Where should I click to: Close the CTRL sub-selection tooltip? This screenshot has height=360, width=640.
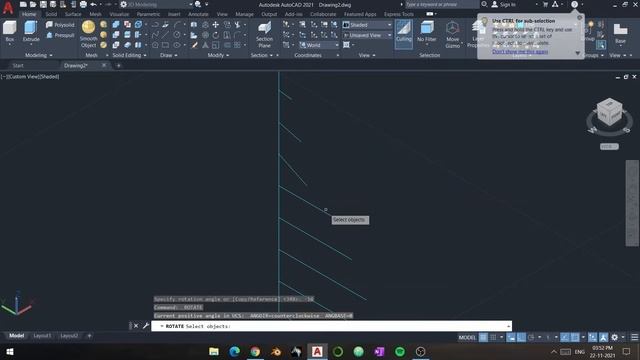[580, 18]
